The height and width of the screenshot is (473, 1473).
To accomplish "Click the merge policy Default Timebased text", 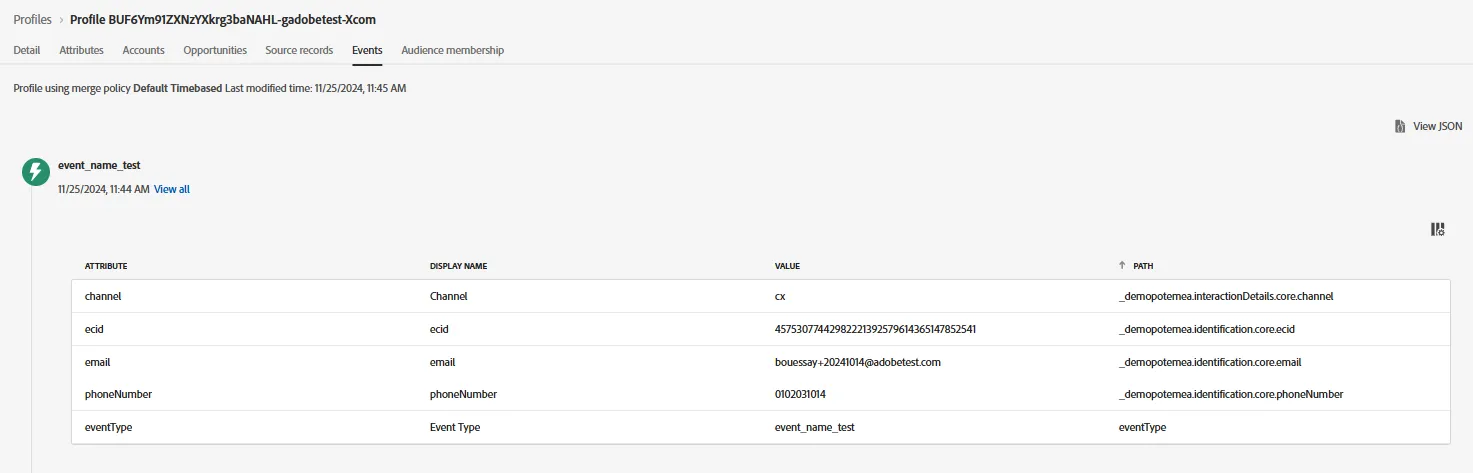I will point(178,89).
